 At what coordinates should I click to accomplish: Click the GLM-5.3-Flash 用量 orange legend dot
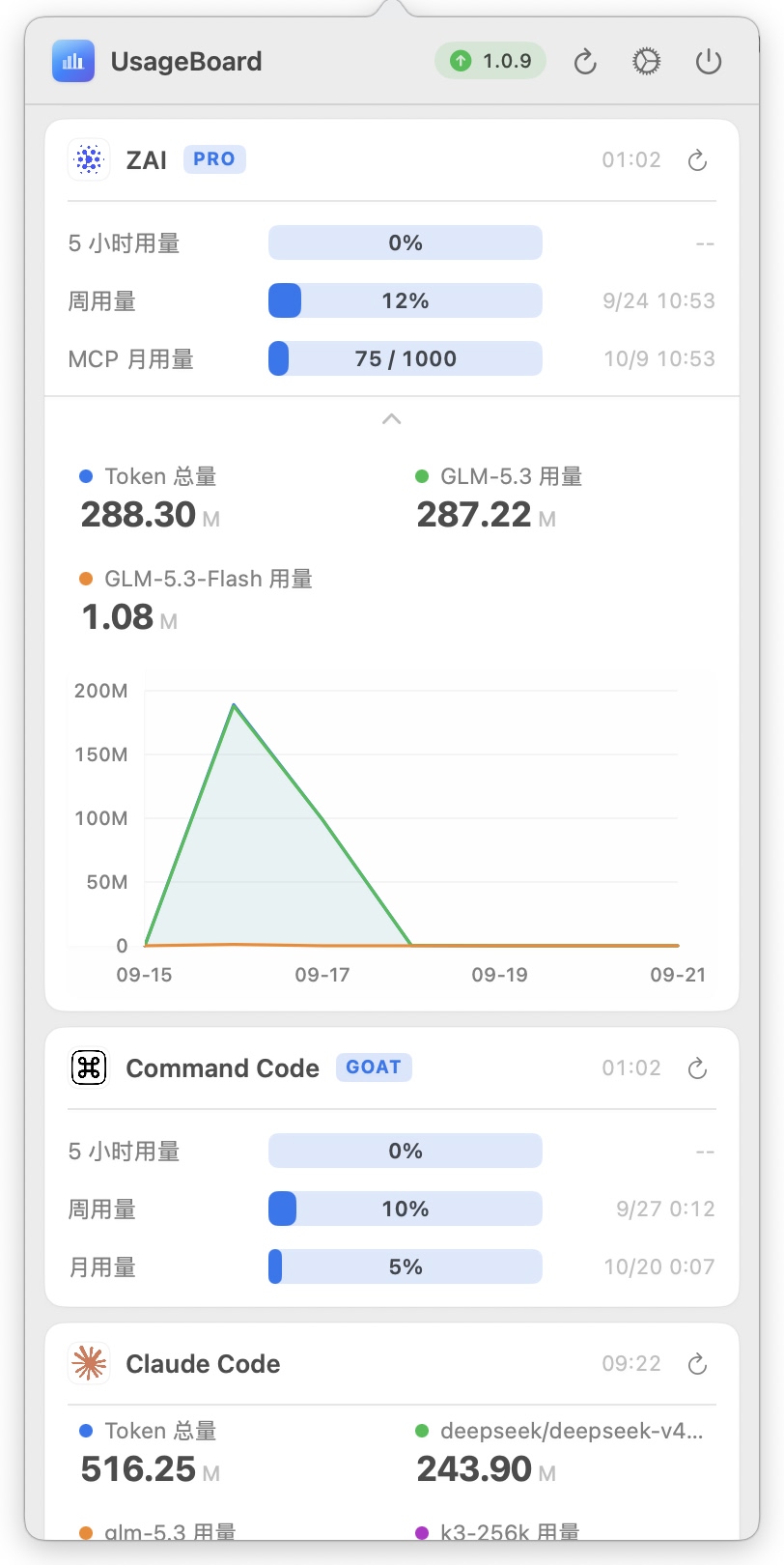[x=86, y=579]
